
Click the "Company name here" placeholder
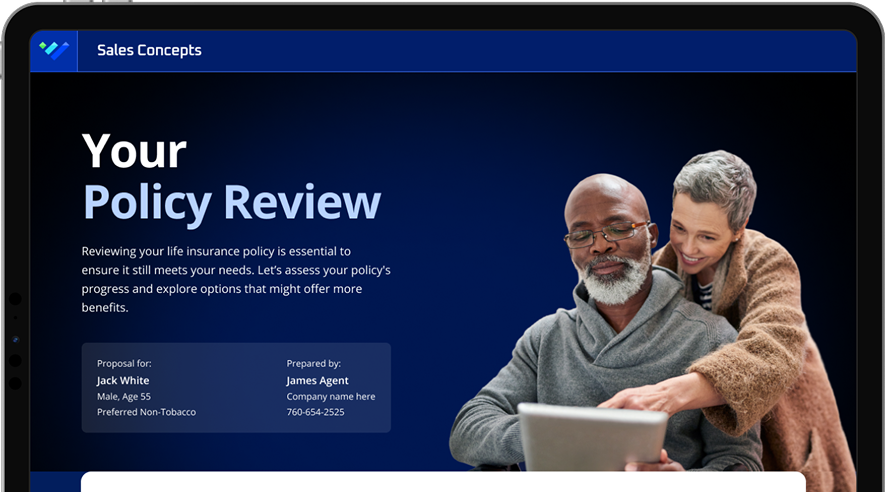pyautogui.click(x=331, y=396)
